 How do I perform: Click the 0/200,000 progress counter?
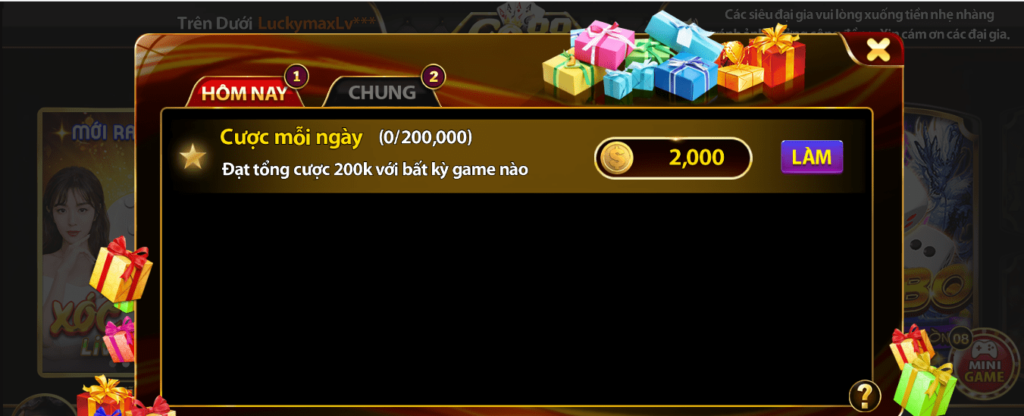425,138
